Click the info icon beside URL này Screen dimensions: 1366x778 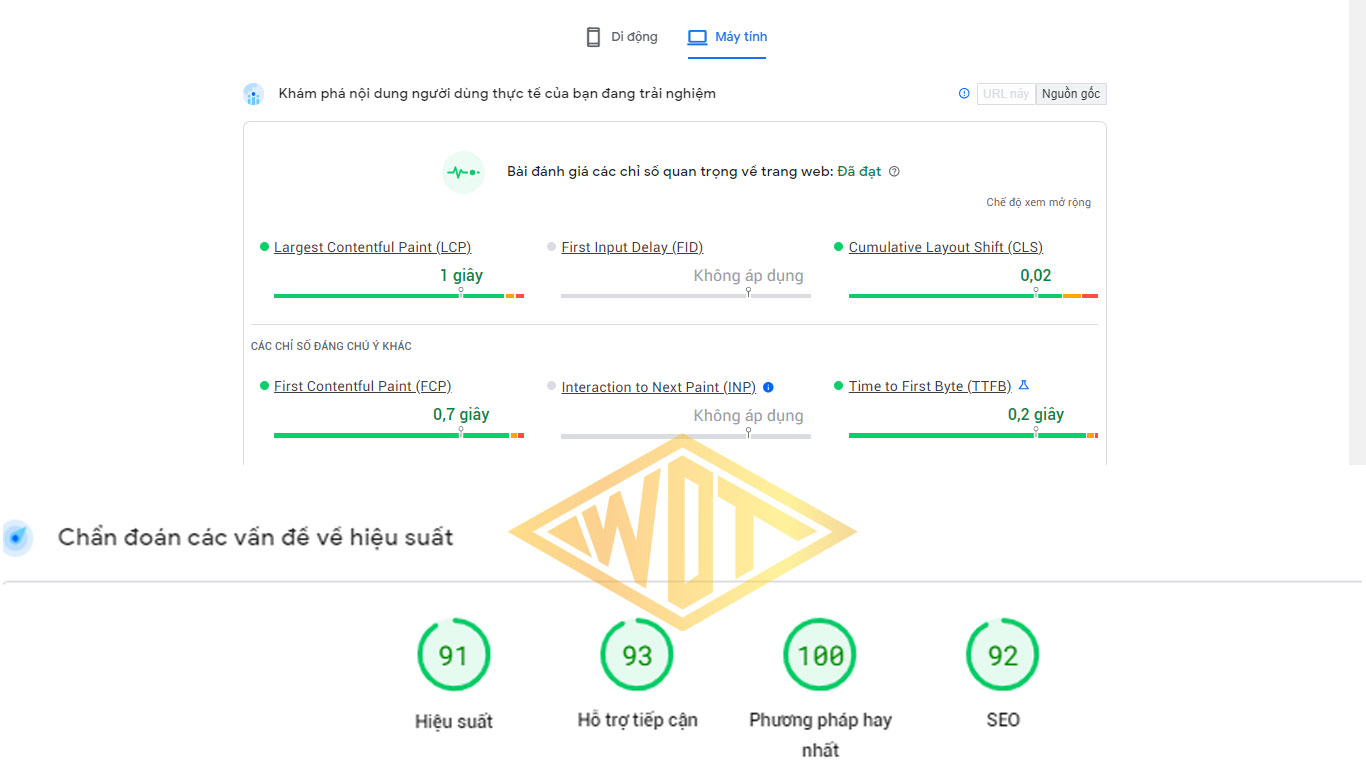click(x=964, y=94)
